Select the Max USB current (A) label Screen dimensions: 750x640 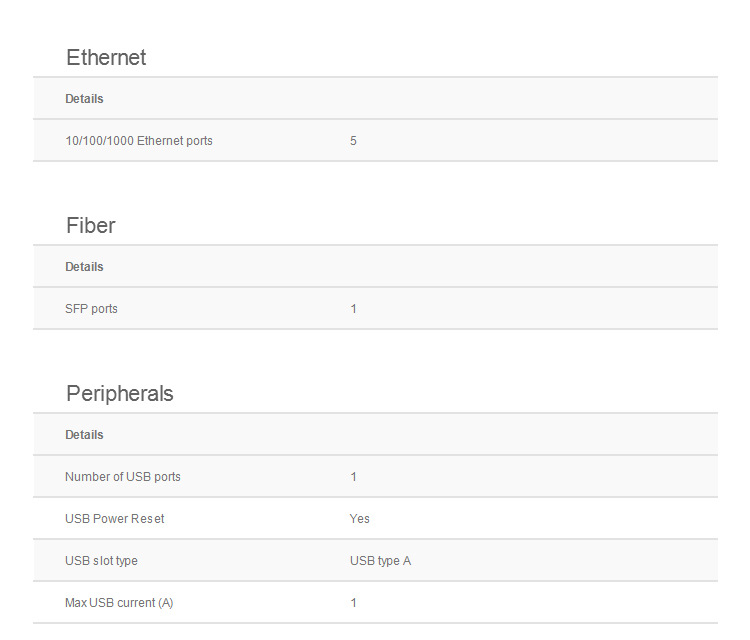coord(119,603)
